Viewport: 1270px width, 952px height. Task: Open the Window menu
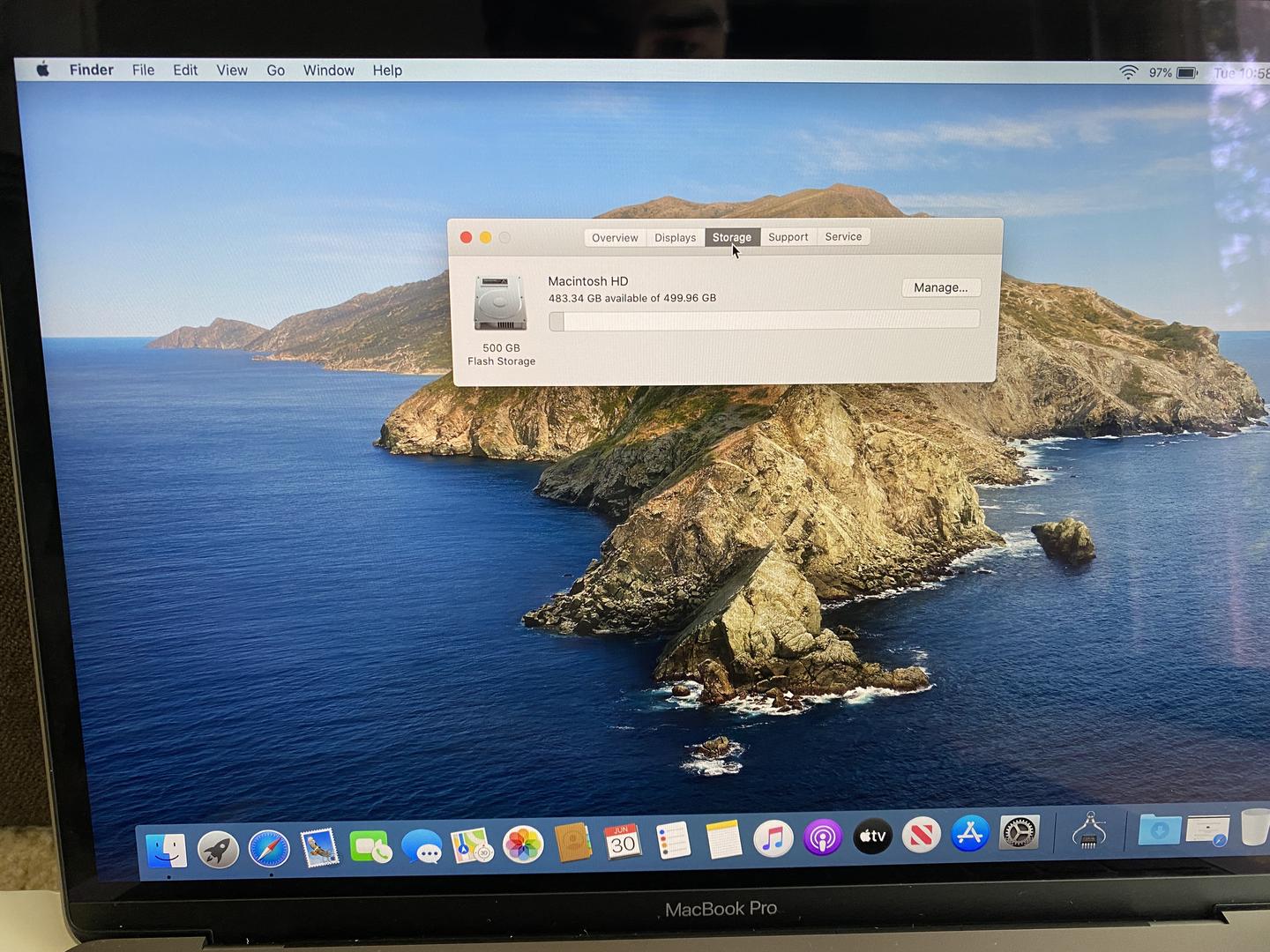329,70
